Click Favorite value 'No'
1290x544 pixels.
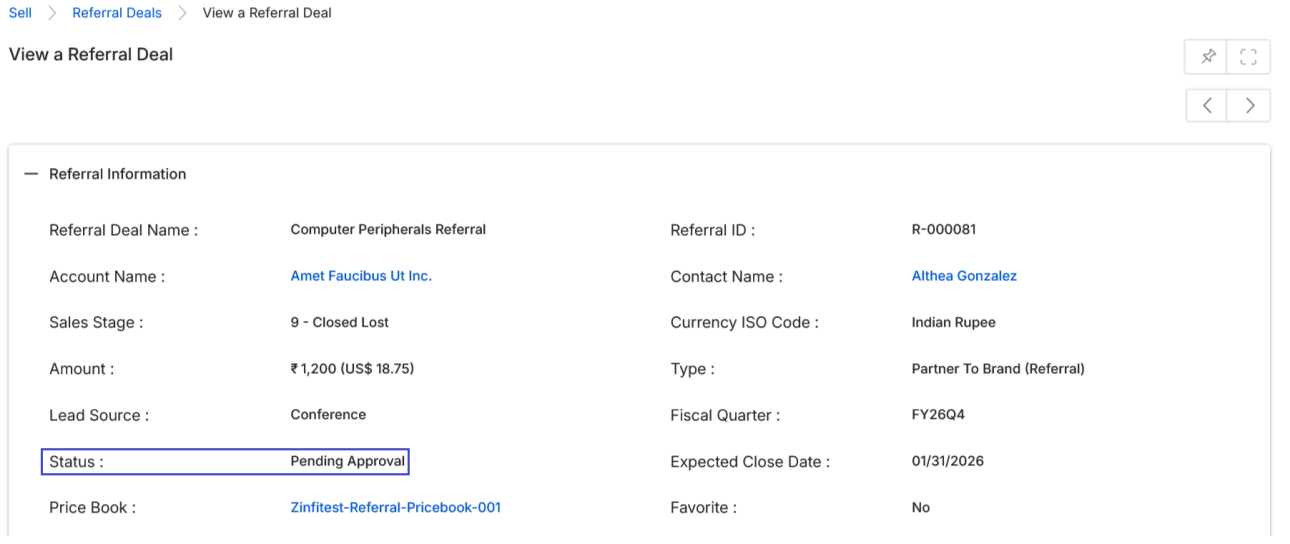coord(921,508)
